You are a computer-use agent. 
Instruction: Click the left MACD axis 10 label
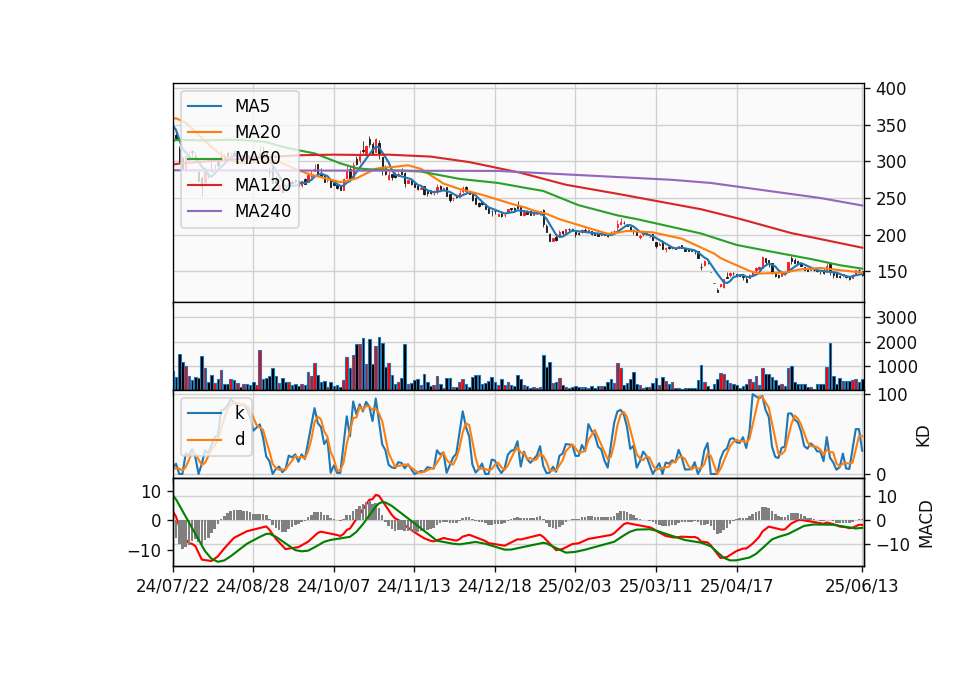pos(151,492)
